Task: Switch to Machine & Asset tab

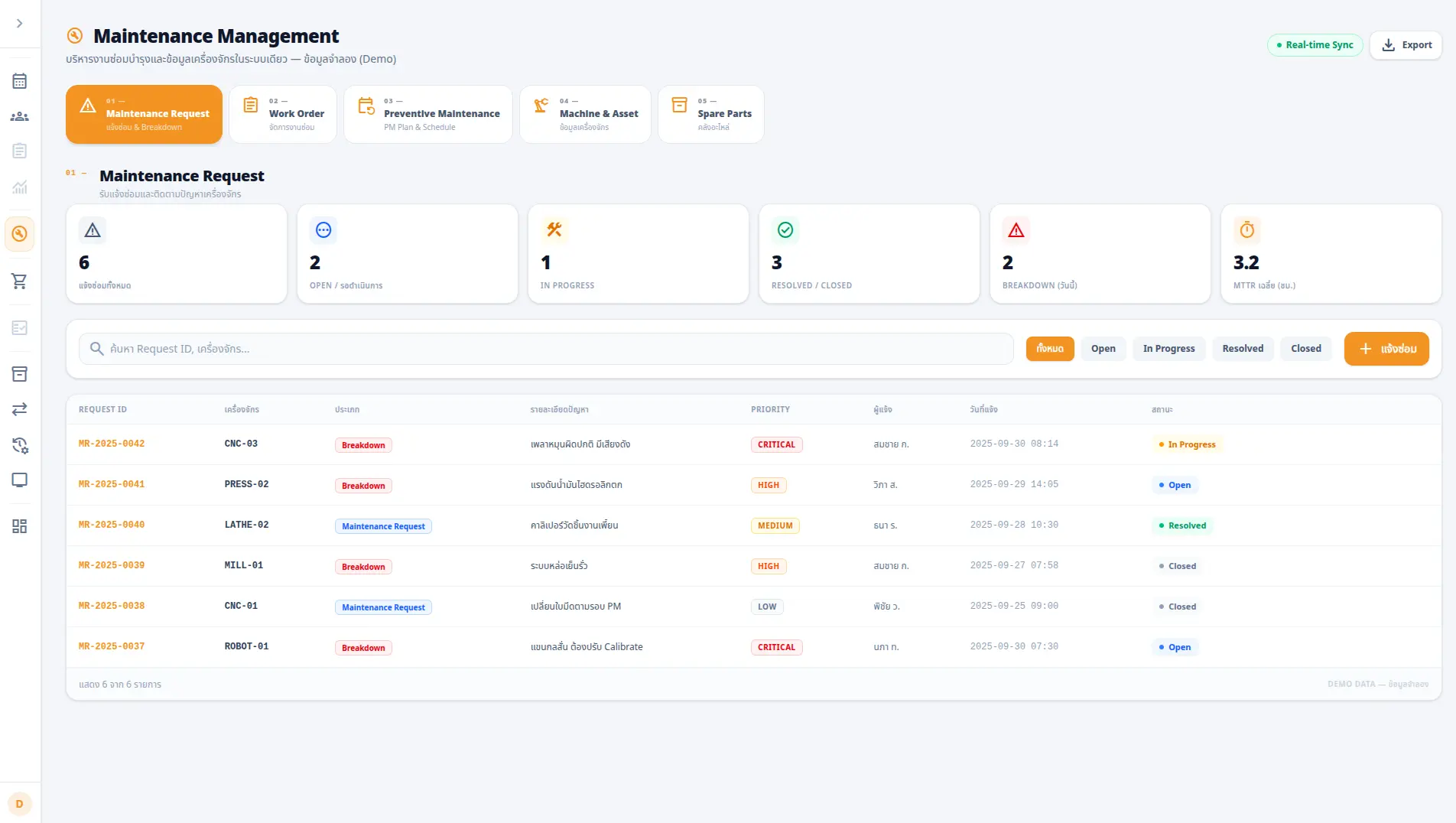Action: point(585,114)
